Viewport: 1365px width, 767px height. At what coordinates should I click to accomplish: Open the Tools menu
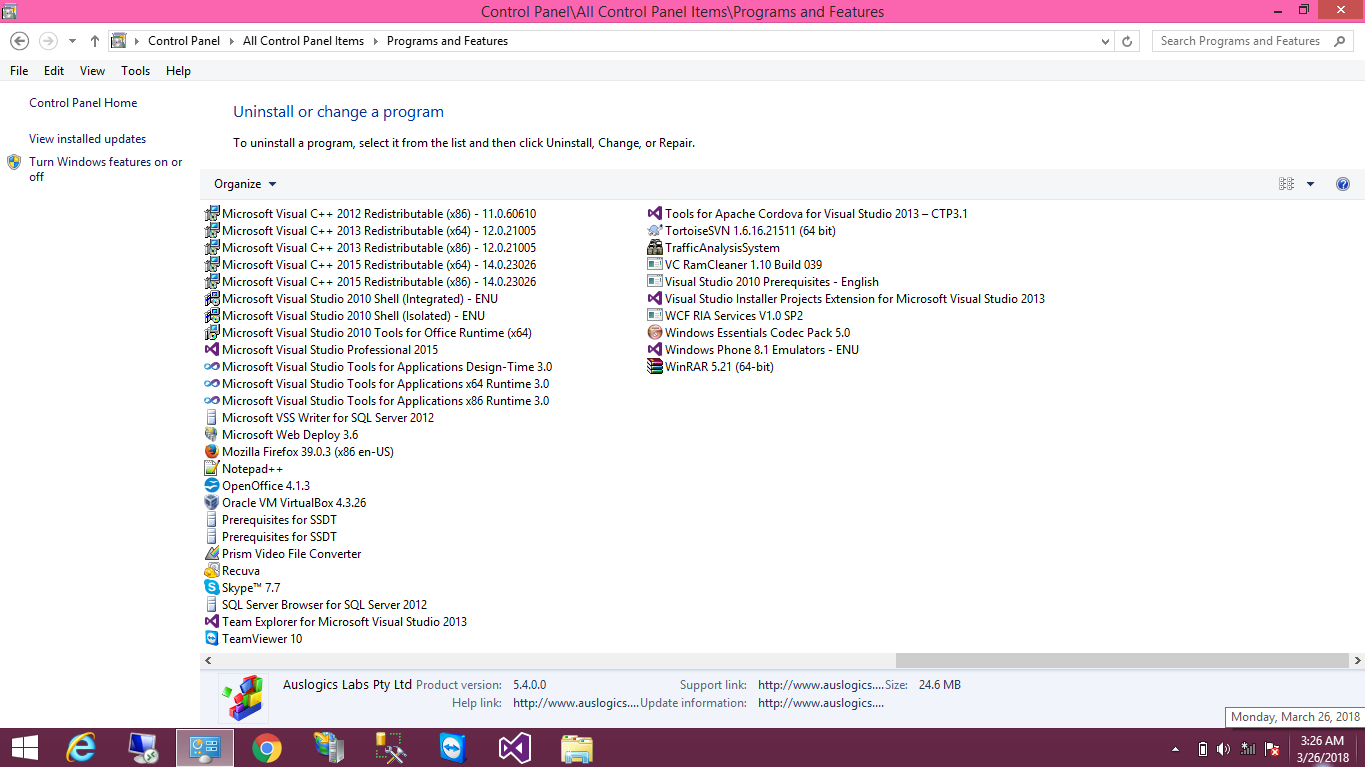click(x=135, y=71)
